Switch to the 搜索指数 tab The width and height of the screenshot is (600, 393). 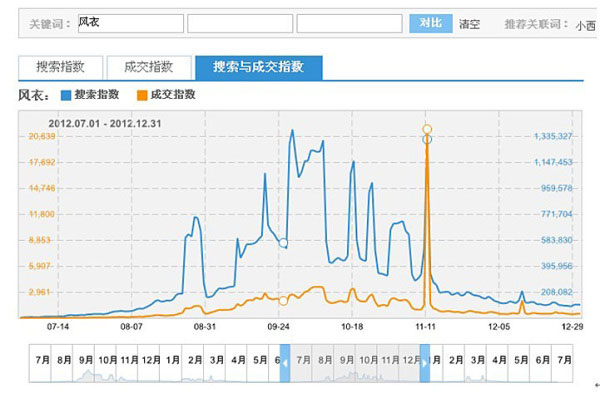click(x=60, y=68)
